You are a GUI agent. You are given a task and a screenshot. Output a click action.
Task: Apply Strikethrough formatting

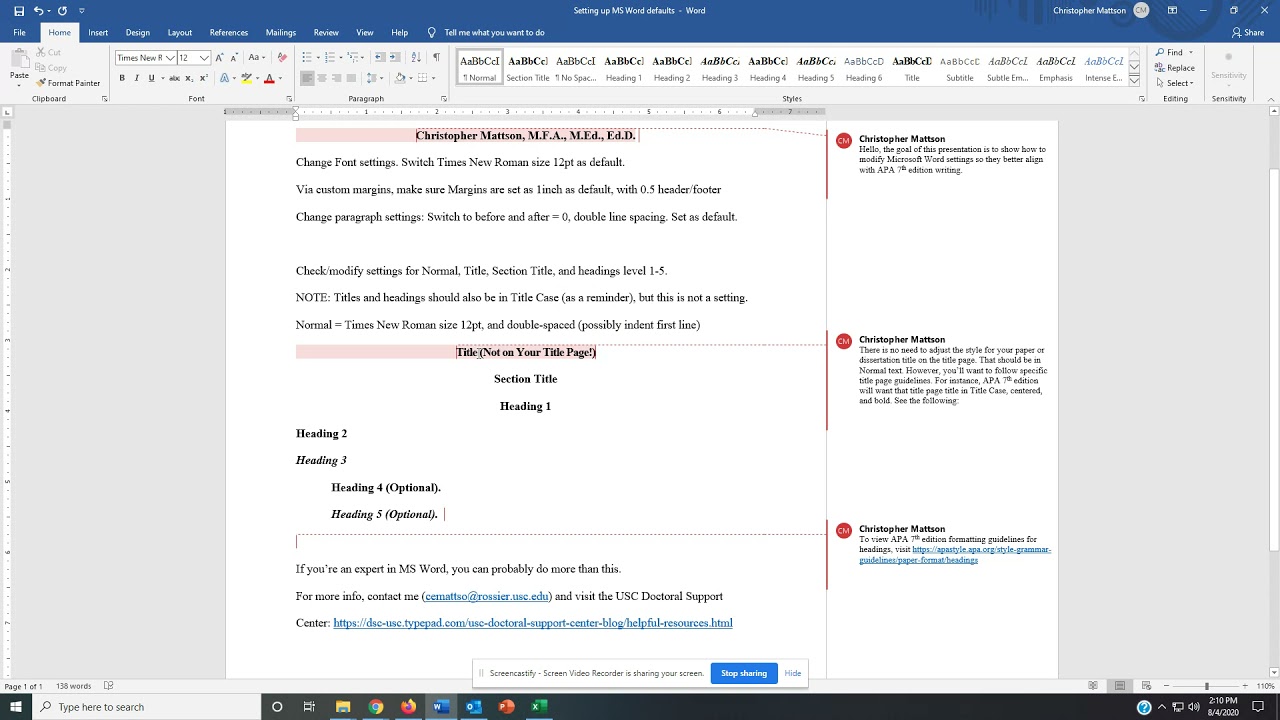coord(174,78)
